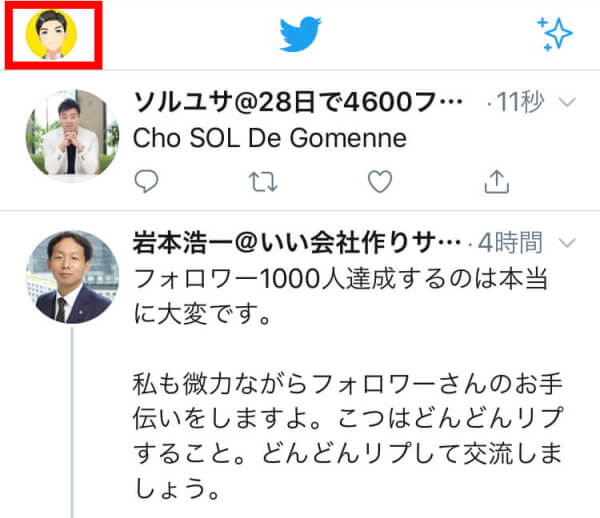Viewport: 600px width, 518px height.
Task: Select the final tweet line しょう。
Action: [x=178, y=489]
